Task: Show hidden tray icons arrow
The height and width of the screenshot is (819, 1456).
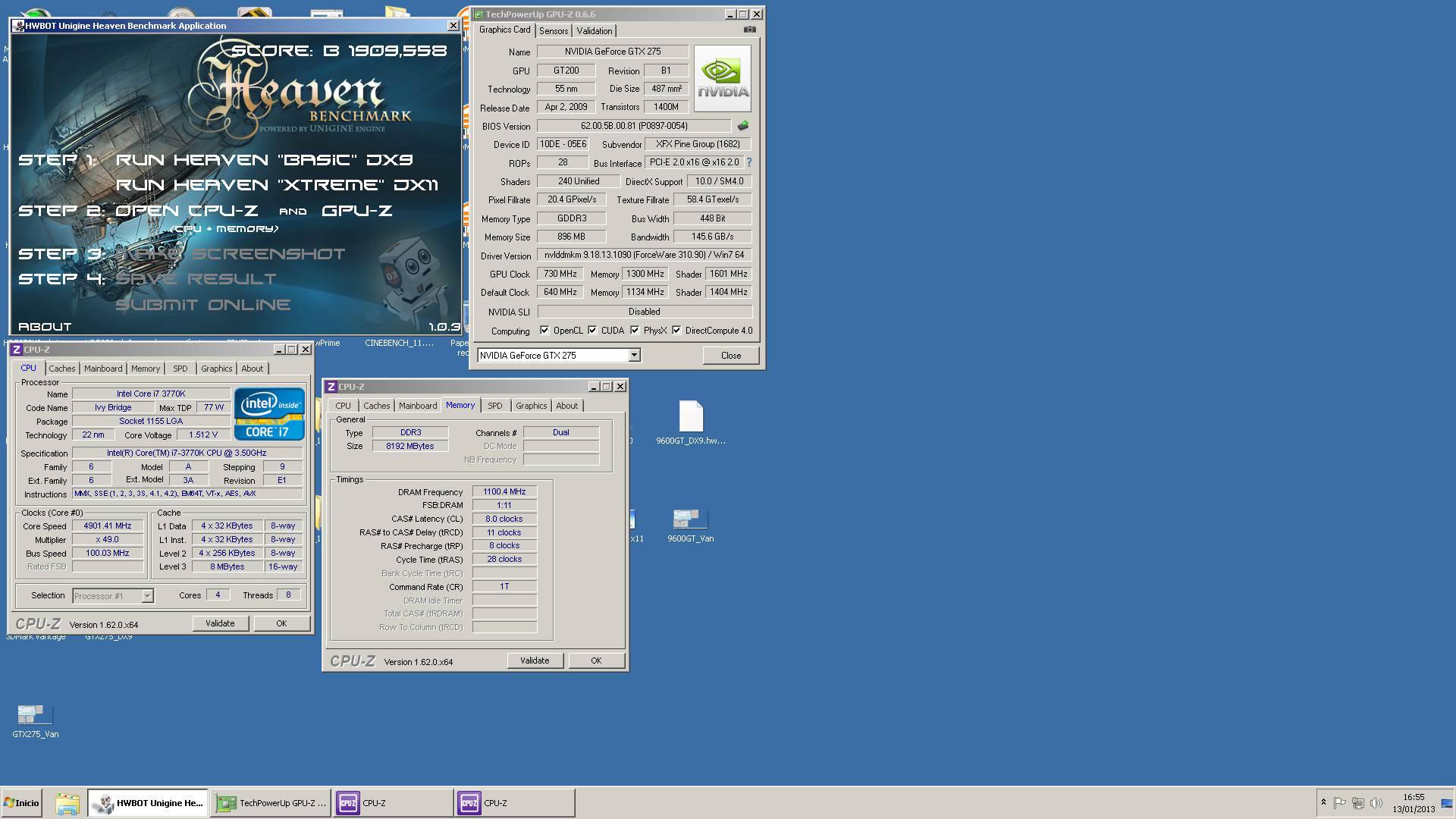Action: [1323, 802]
